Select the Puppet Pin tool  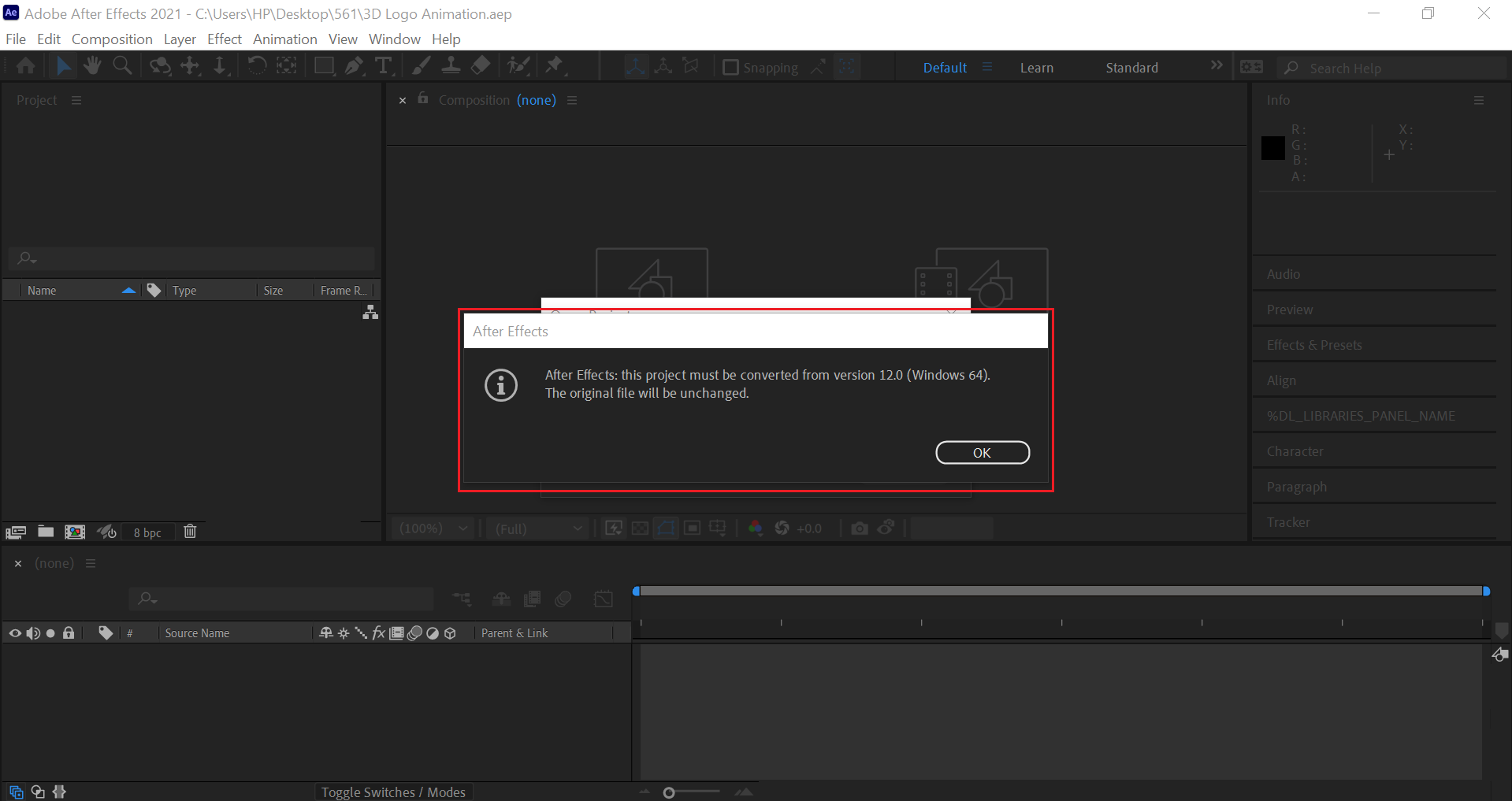tap(555, 66)
